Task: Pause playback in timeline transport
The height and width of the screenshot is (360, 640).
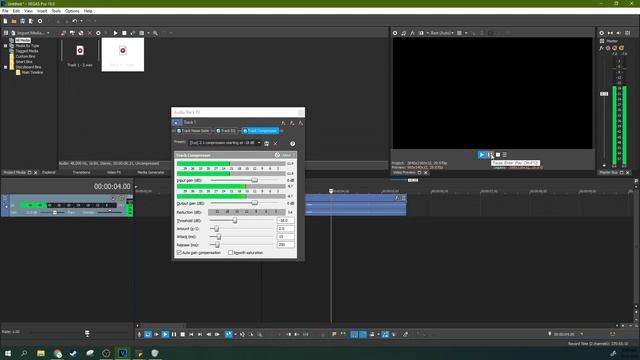Action: (174, 334)
